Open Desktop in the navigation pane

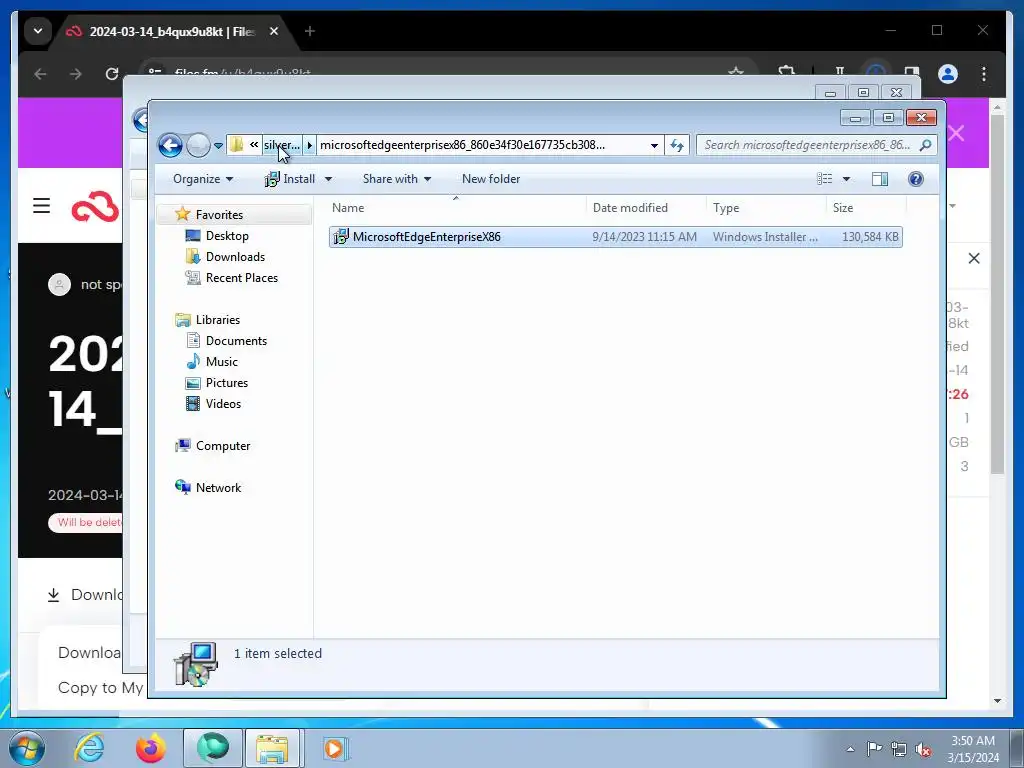(227, 236)
